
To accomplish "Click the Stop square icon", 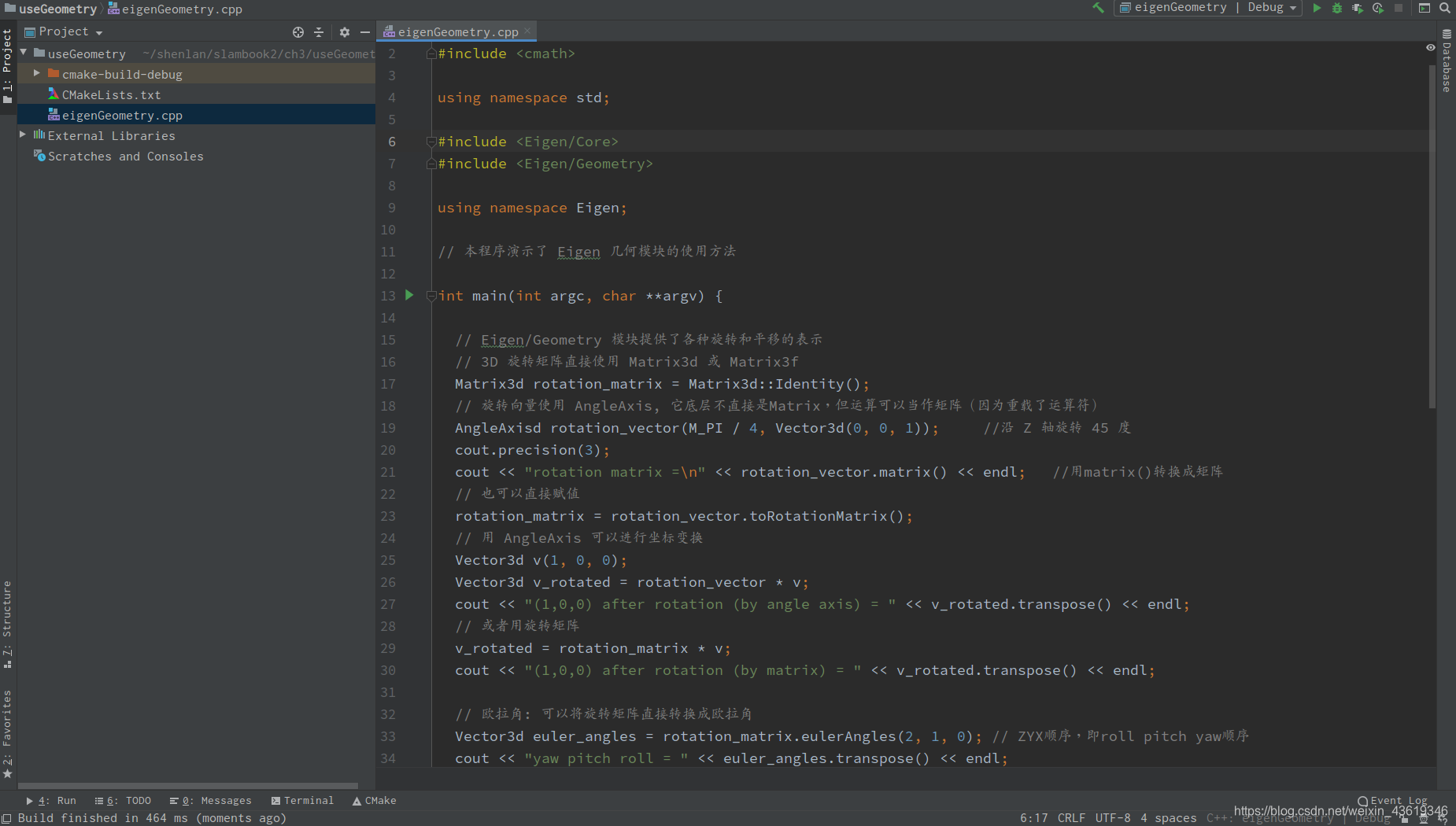I will click(x=1399, y=8).
